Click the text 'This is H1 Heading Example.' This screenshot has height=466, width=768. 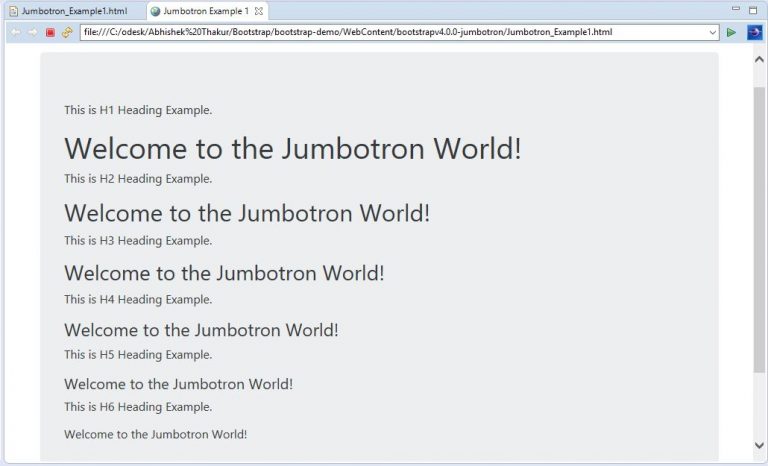(x=138, y=110)
